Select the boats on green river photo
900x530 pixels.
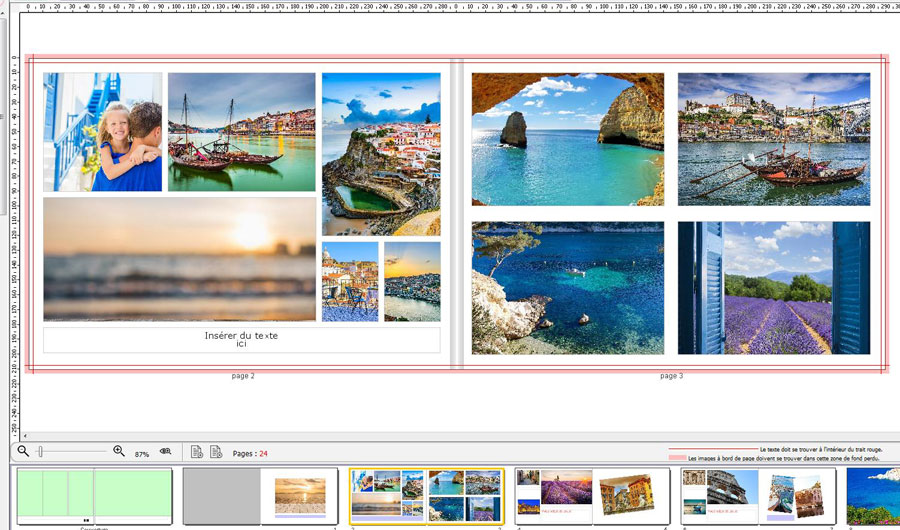[242, 132]
